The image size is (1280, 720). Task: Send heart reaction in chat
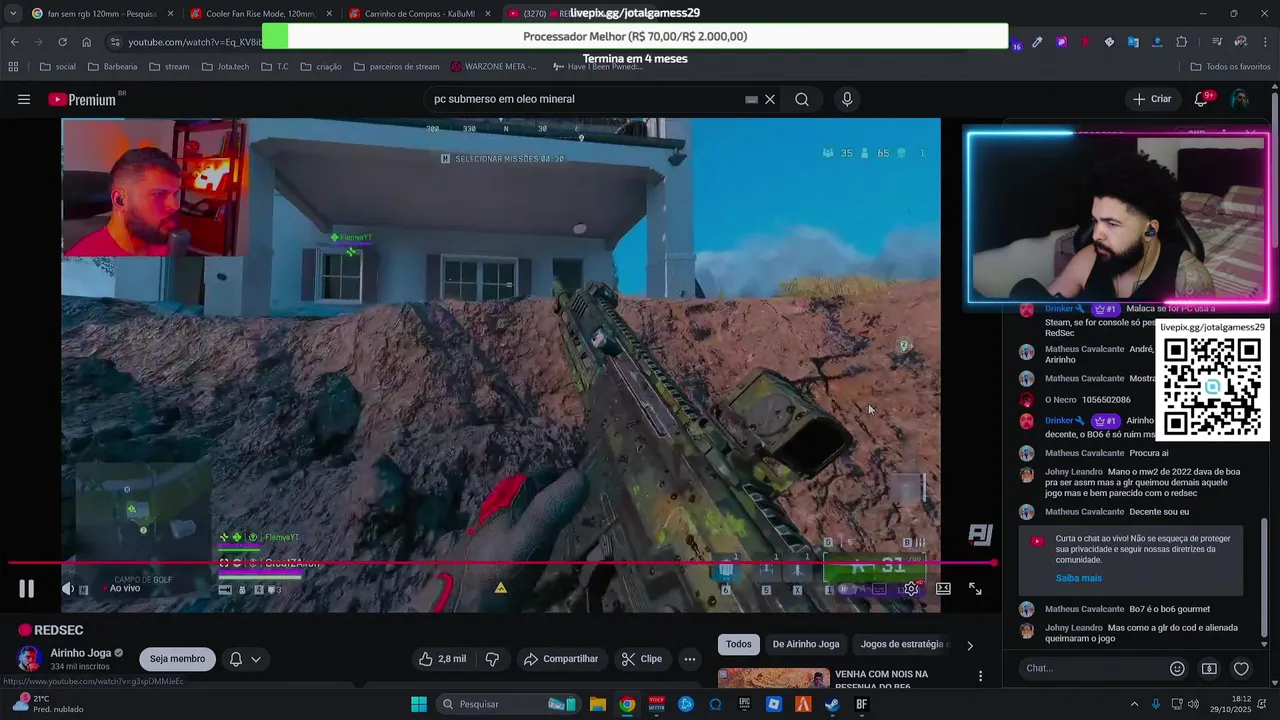click(x=1241, y=668)
